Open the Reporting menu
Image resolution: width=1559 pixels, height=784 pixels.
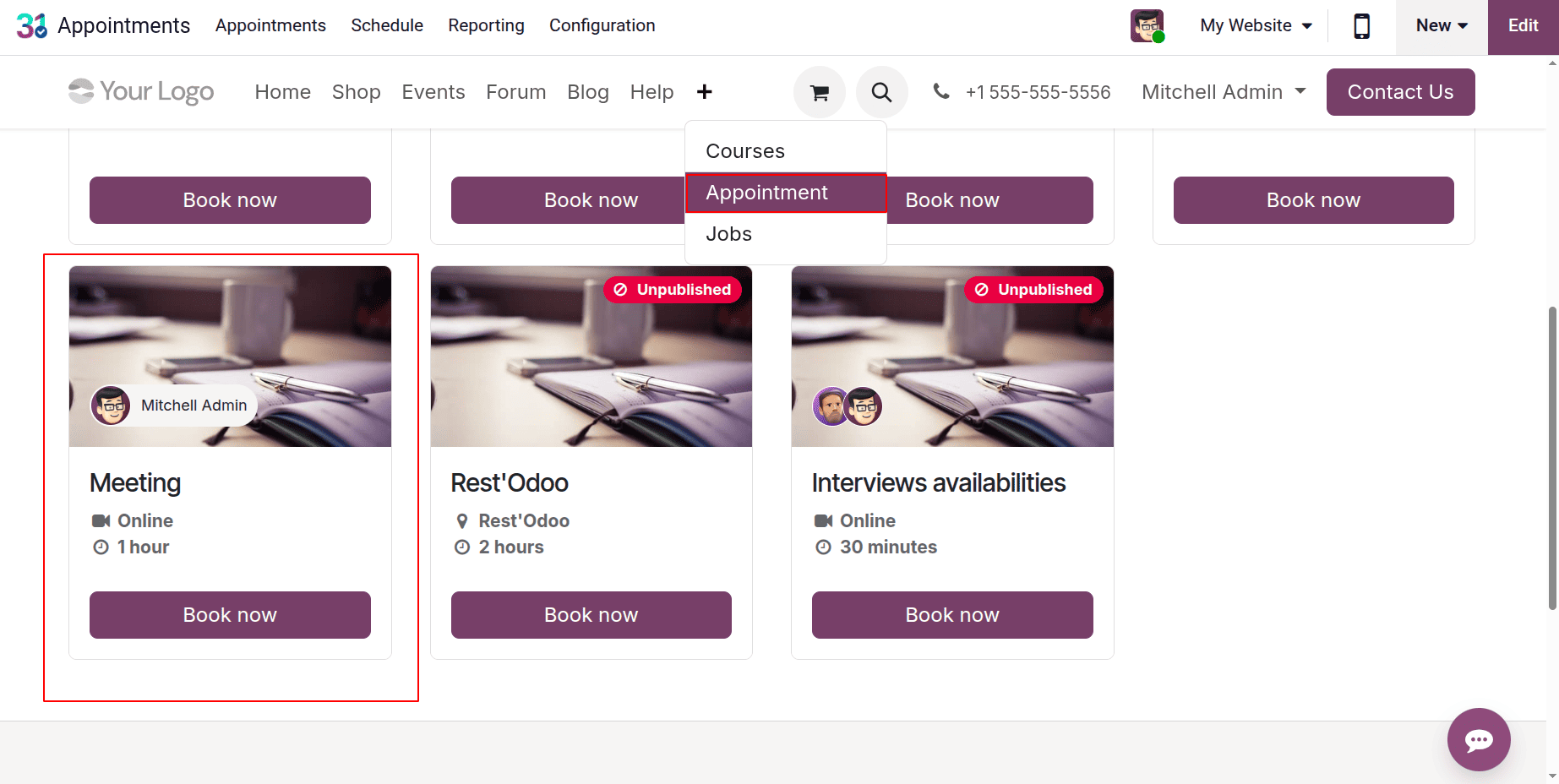click(486, 25)
